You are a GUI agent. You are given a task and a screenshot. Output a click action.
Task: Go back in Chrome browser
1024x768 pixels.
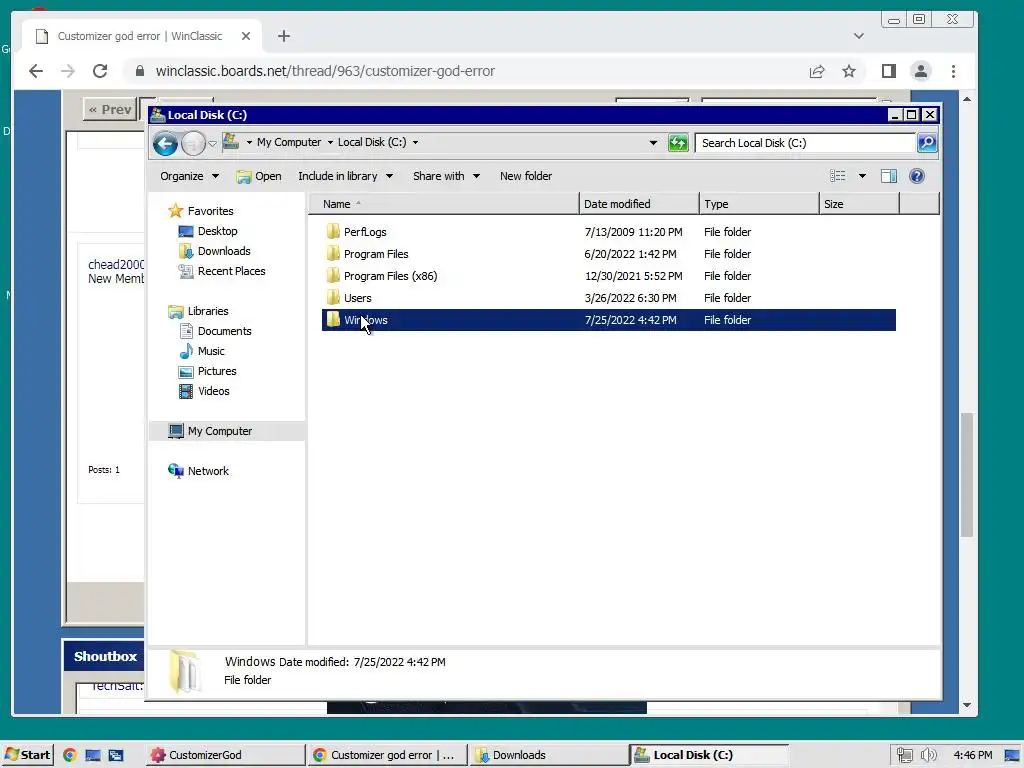click(x=36, y=71)
